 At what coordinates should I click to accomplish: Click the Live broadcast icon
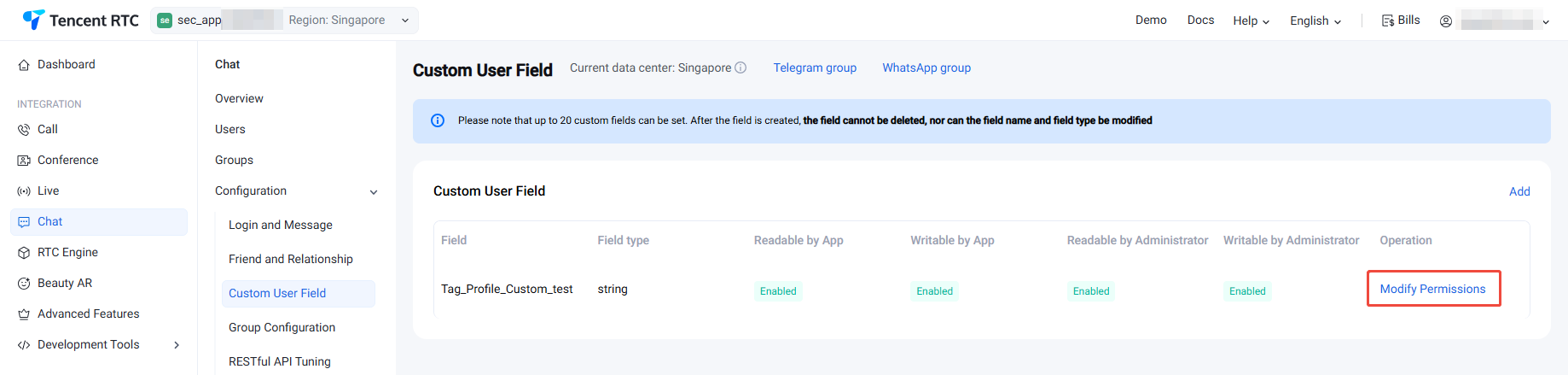(x=24, y=191)
